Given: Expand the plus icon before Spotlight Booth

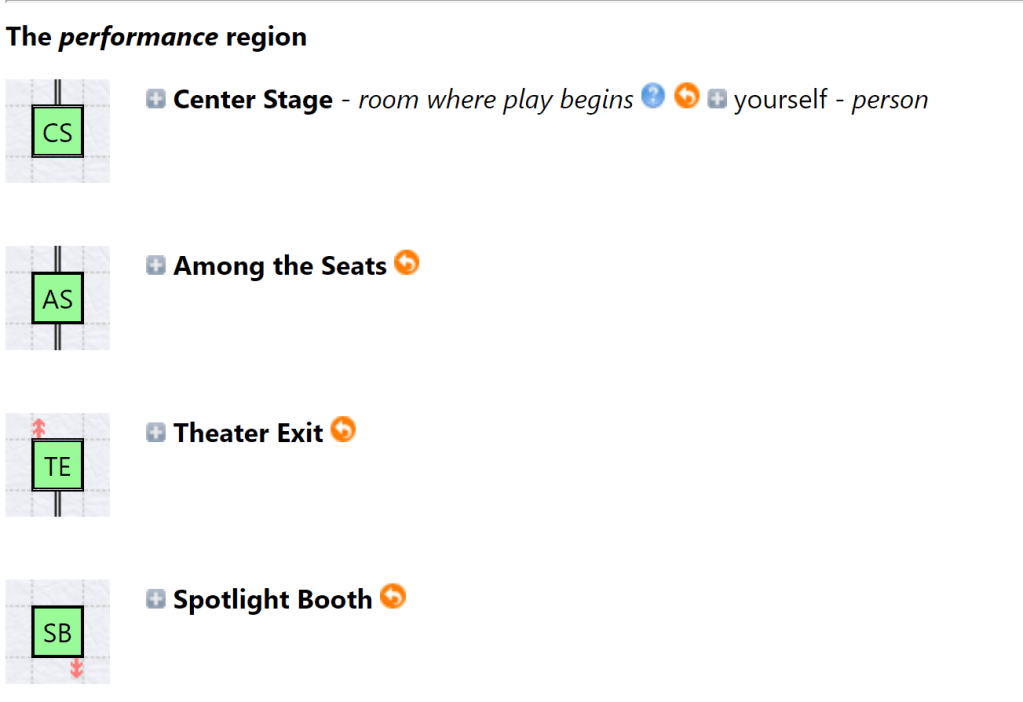Looking at the screenshot, I should coord(155,598).
